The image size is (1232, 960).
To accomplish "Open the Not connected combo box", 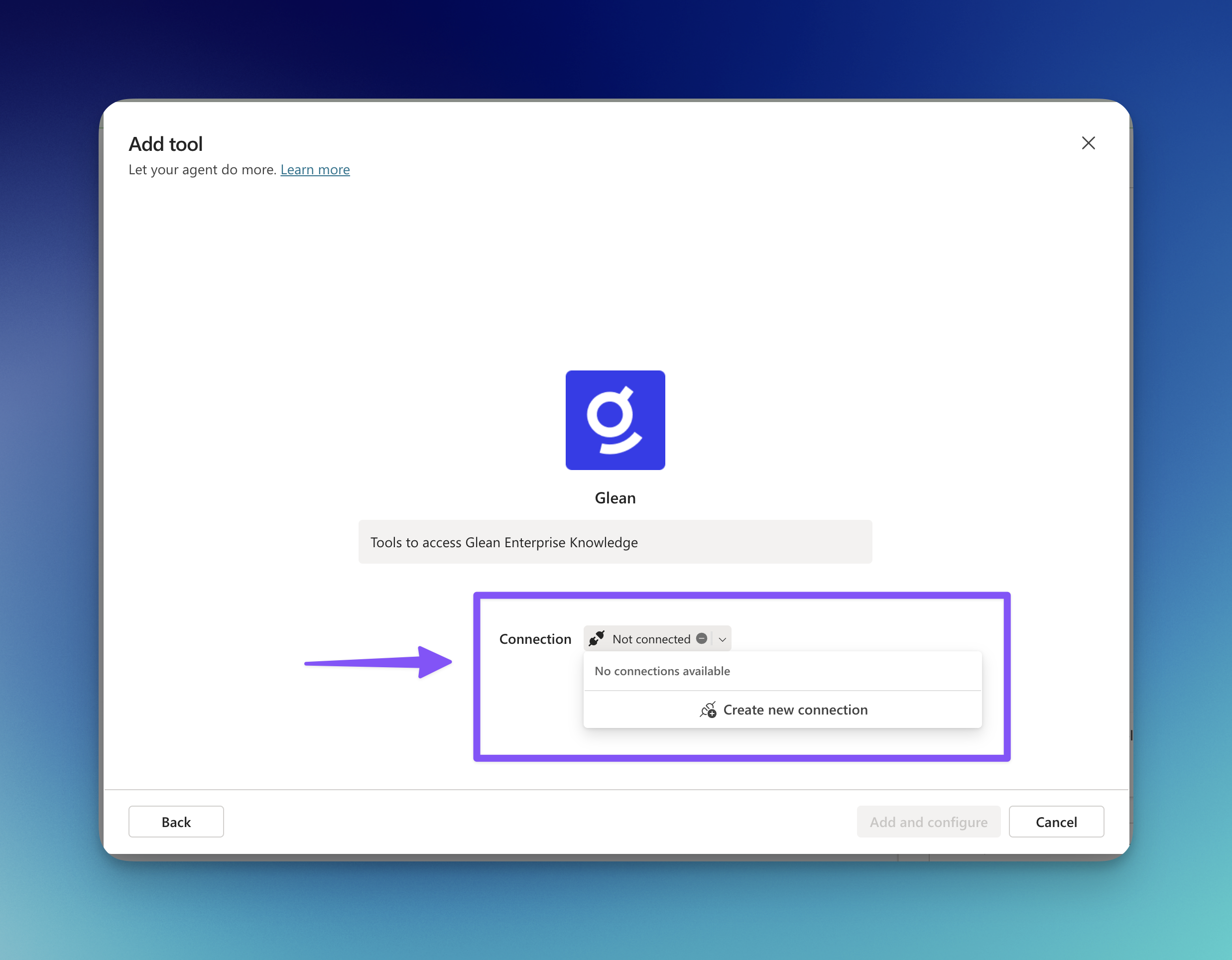I will click(657, 638).
